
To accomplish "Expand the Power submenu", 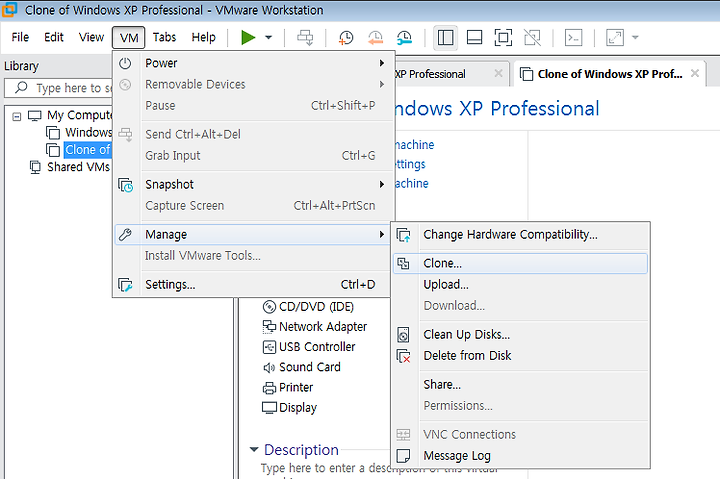I will [253, 63].
